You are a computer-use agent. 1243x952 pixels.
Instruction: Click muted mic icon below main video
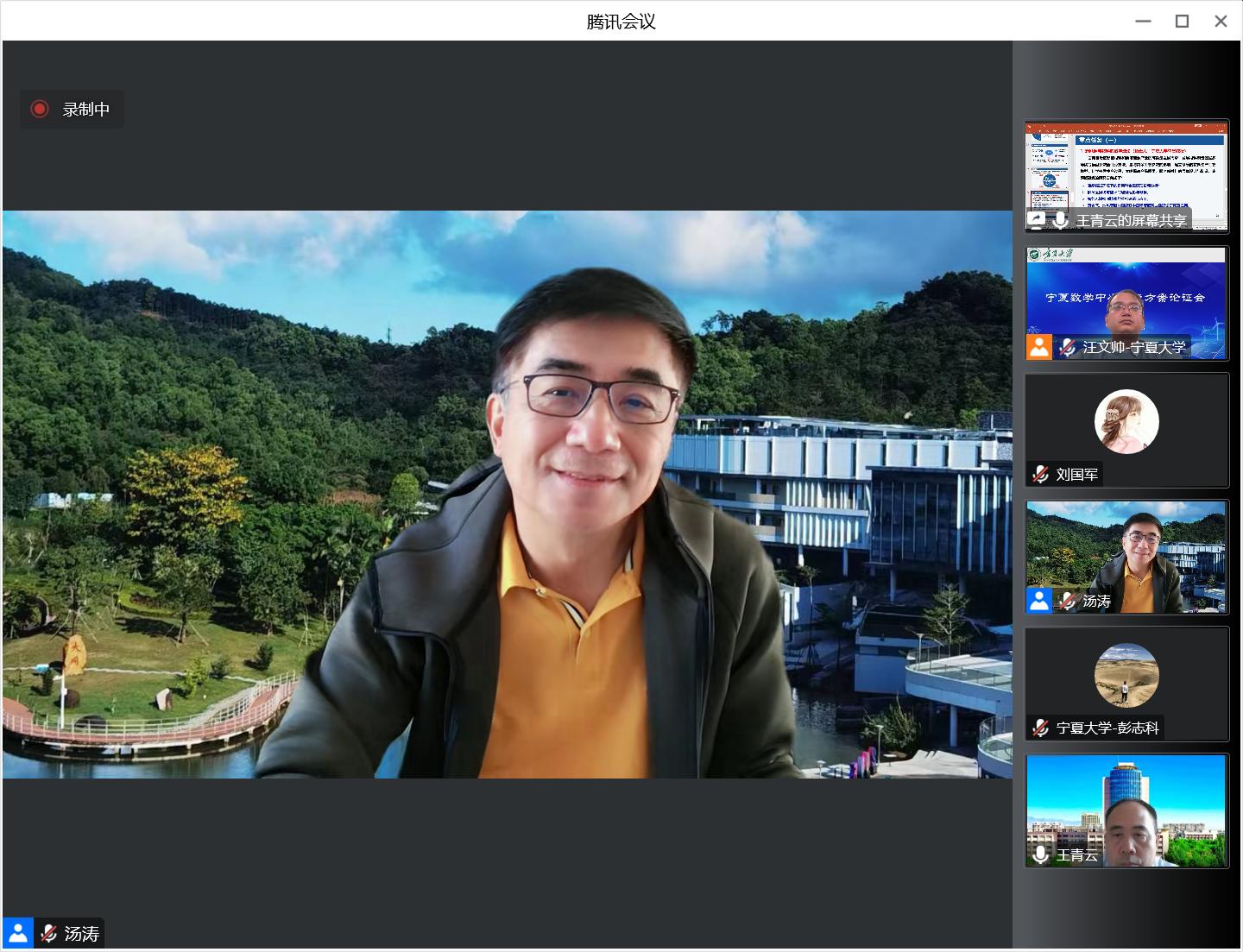[x=48, y=933]
